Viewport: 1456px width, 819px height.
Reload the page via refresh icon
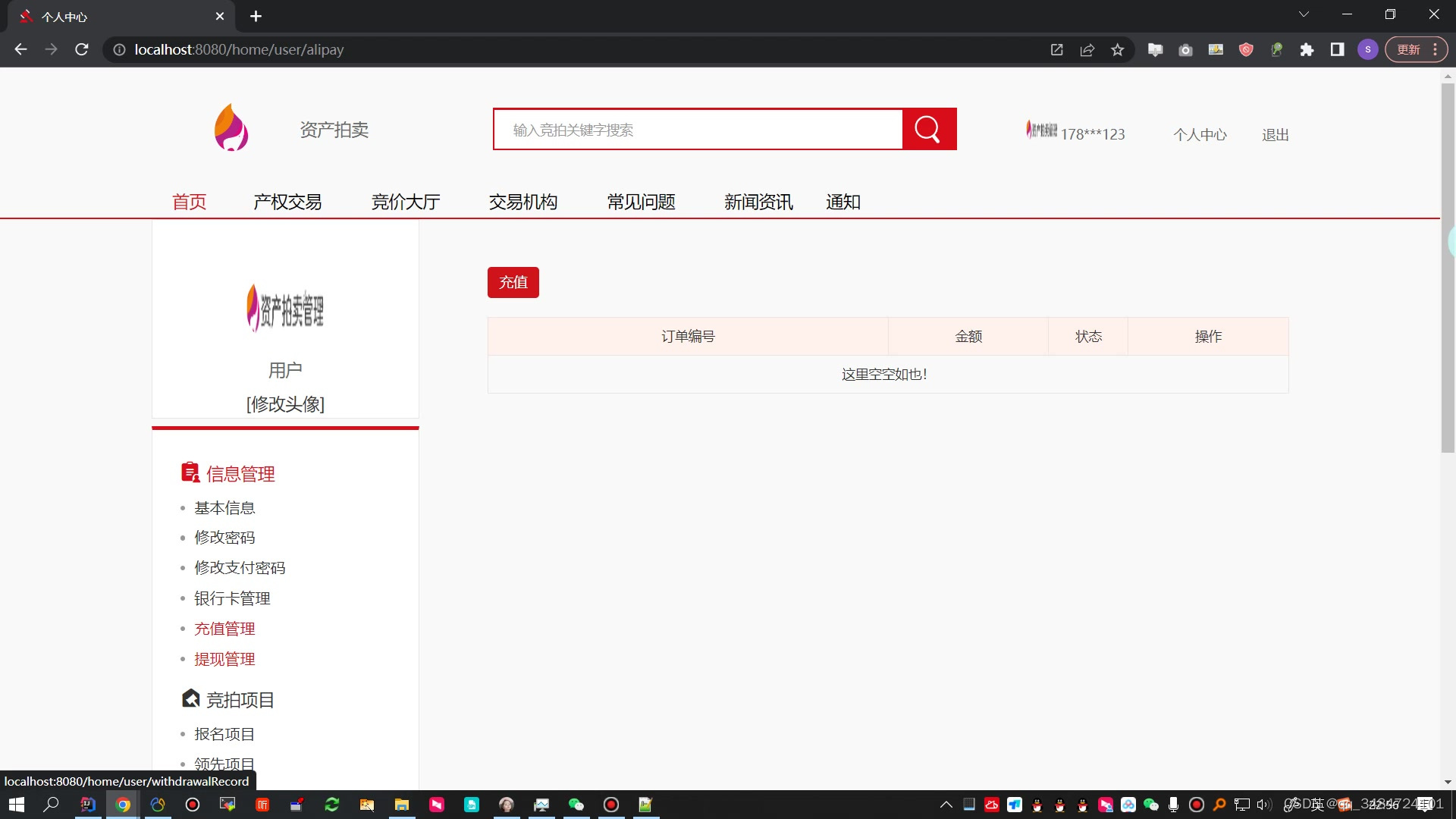pos(82,50)
